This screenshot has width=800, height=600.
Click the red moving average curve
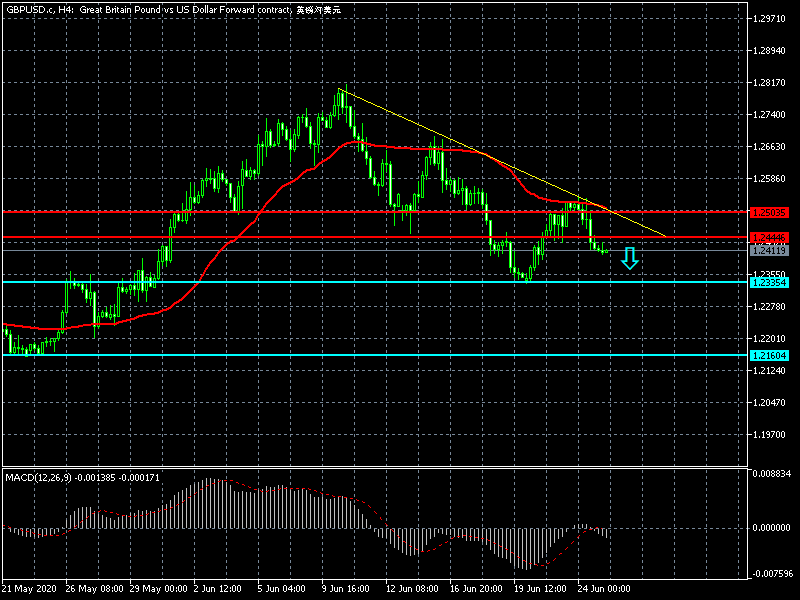[x=250, y=215]
